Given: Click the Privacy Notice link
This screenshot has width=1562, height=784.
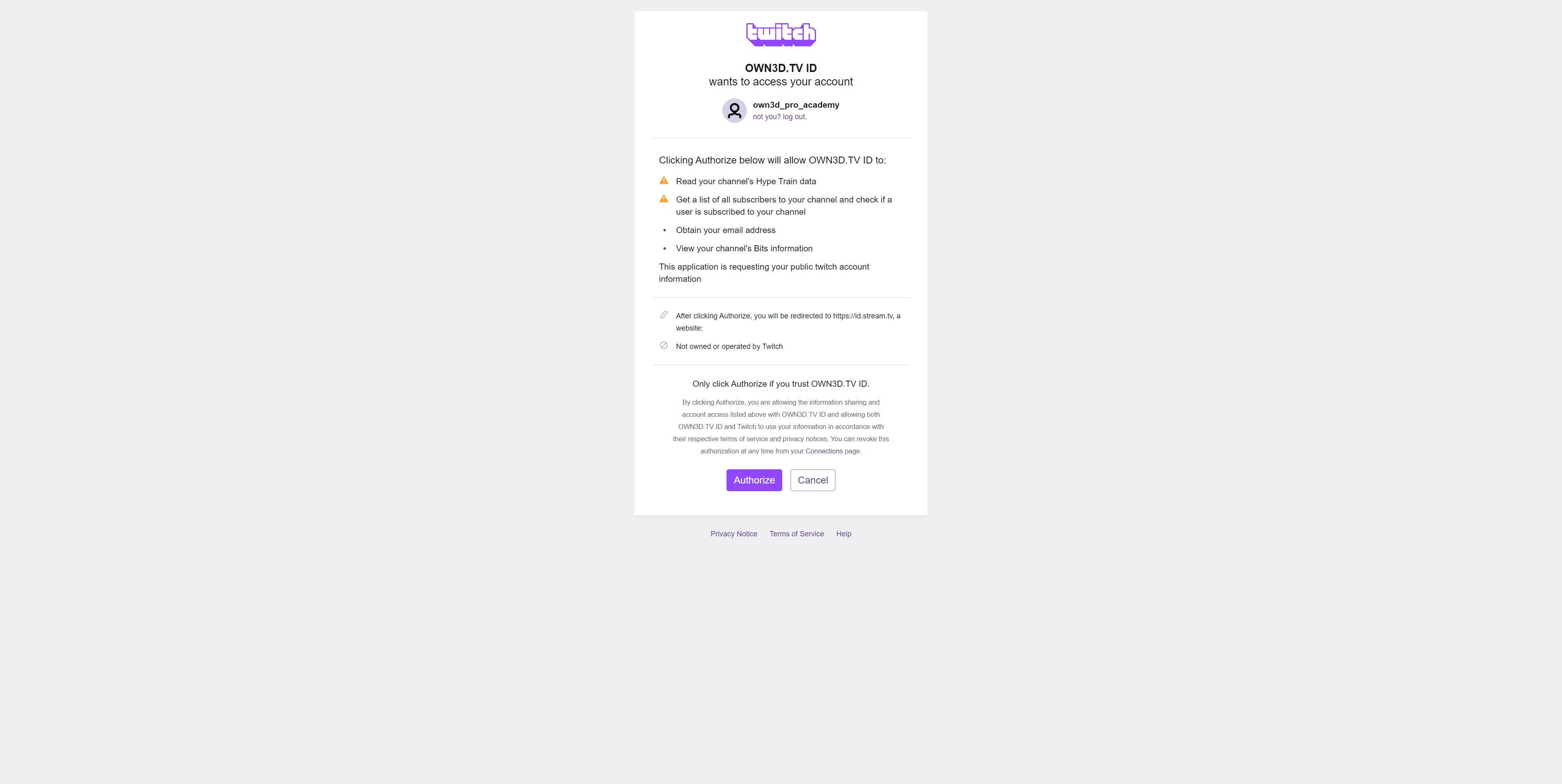Looking at the screenshot, I should click(734, 534).
